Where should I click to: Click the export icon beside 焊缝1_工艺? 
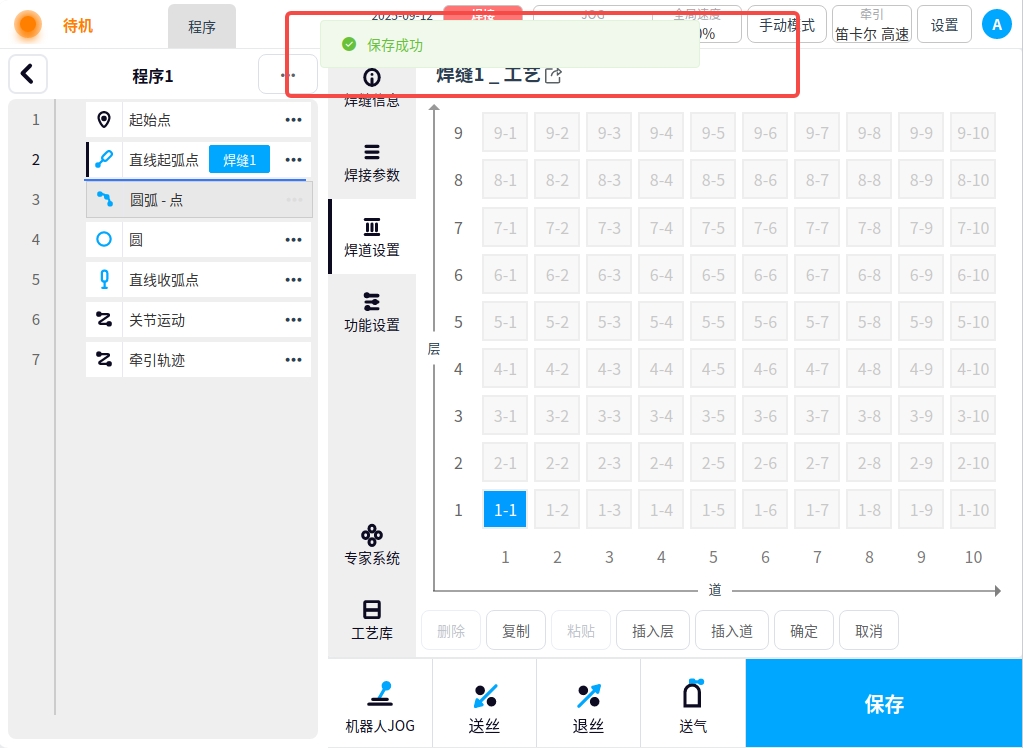[x=553, y=76]
